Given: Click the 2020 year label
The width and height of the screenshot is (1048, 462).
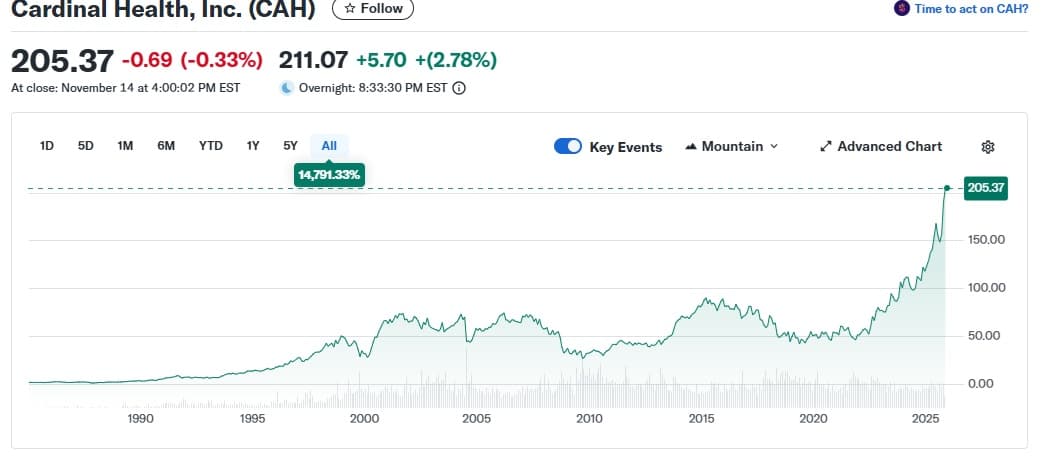Looking at the screenshot, I should tap(814, 419).
